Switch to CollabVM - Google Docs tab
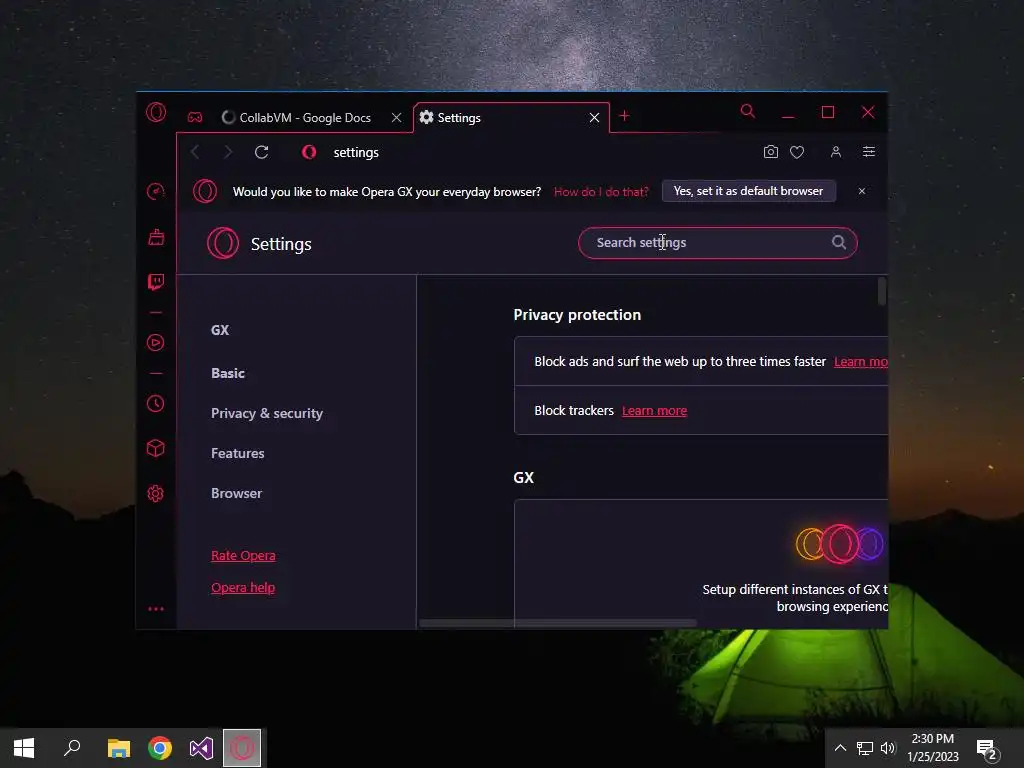Viewport: 1024px width, 768px height. click(305, 118)
